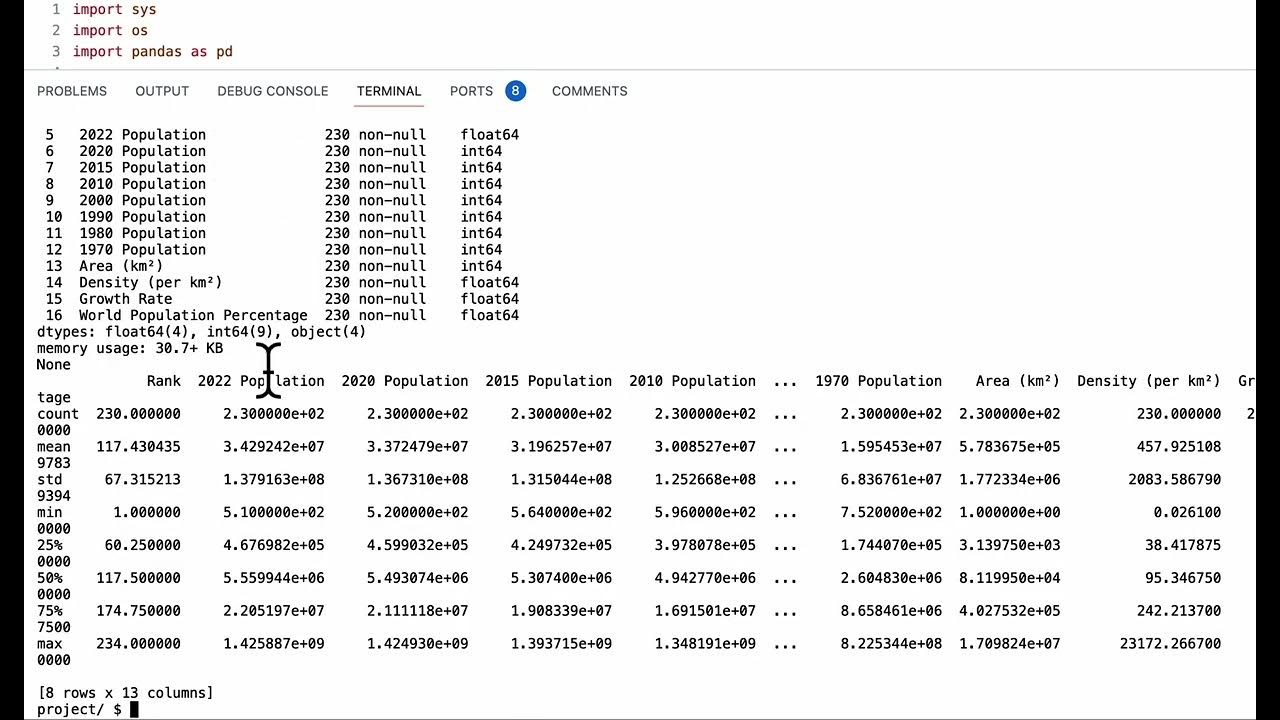Click std area value 1.772334e+06
Viewport: 1280px width, 720px height.
coord(1009,480)
